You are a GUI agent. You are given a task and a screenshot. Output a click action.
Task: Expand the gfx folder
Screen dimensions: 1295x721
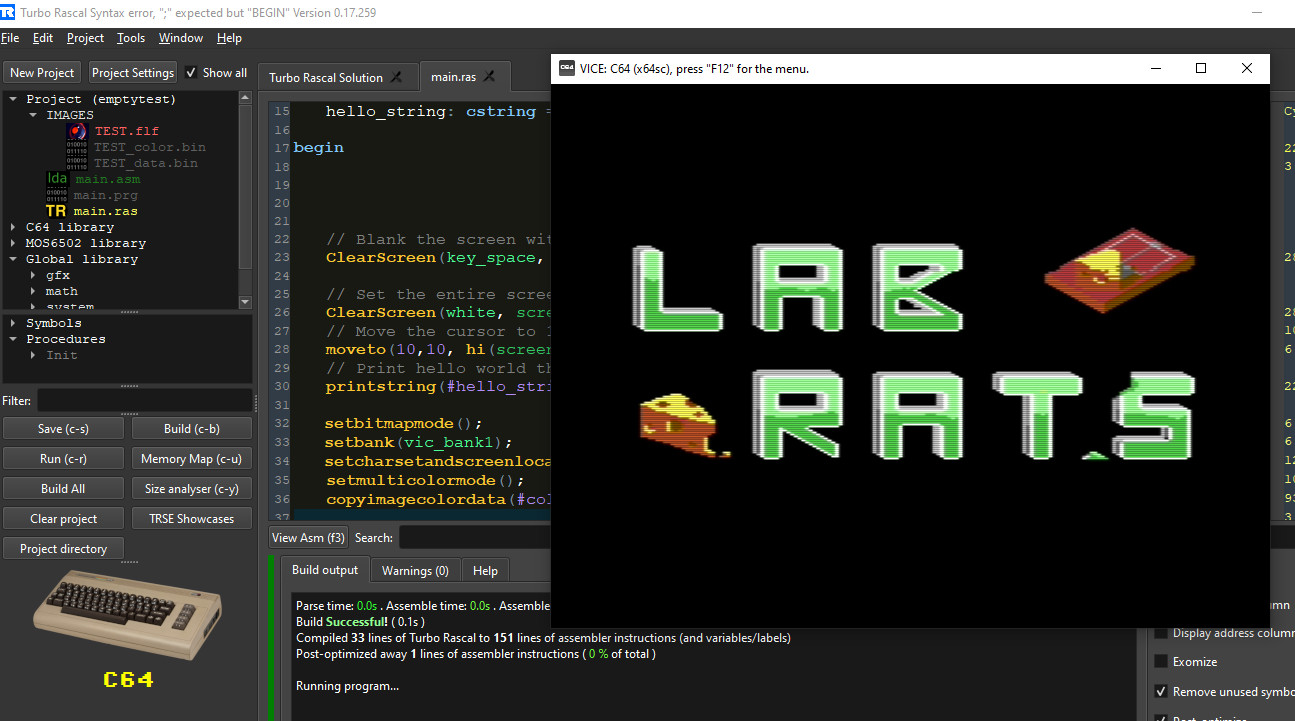pos(33,275)
